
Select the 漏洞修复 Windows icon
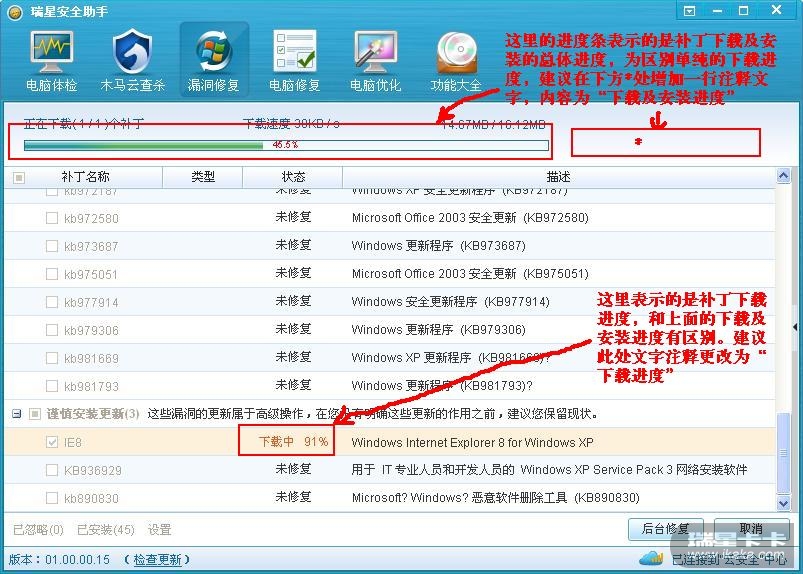[x=214, y=51]
